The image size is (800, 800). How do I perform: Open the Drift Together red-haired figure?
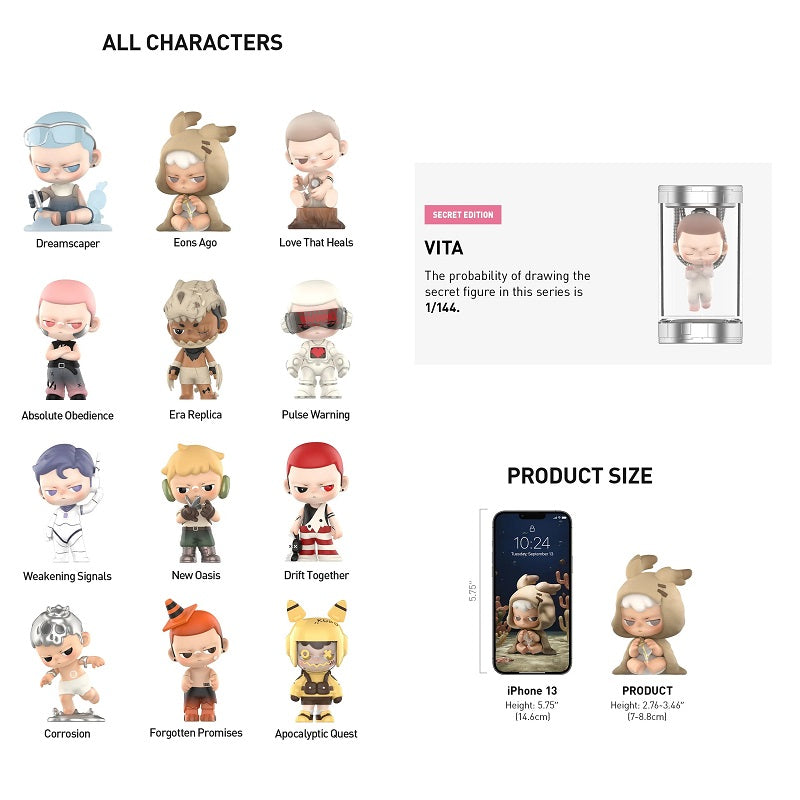click(316, 502)
